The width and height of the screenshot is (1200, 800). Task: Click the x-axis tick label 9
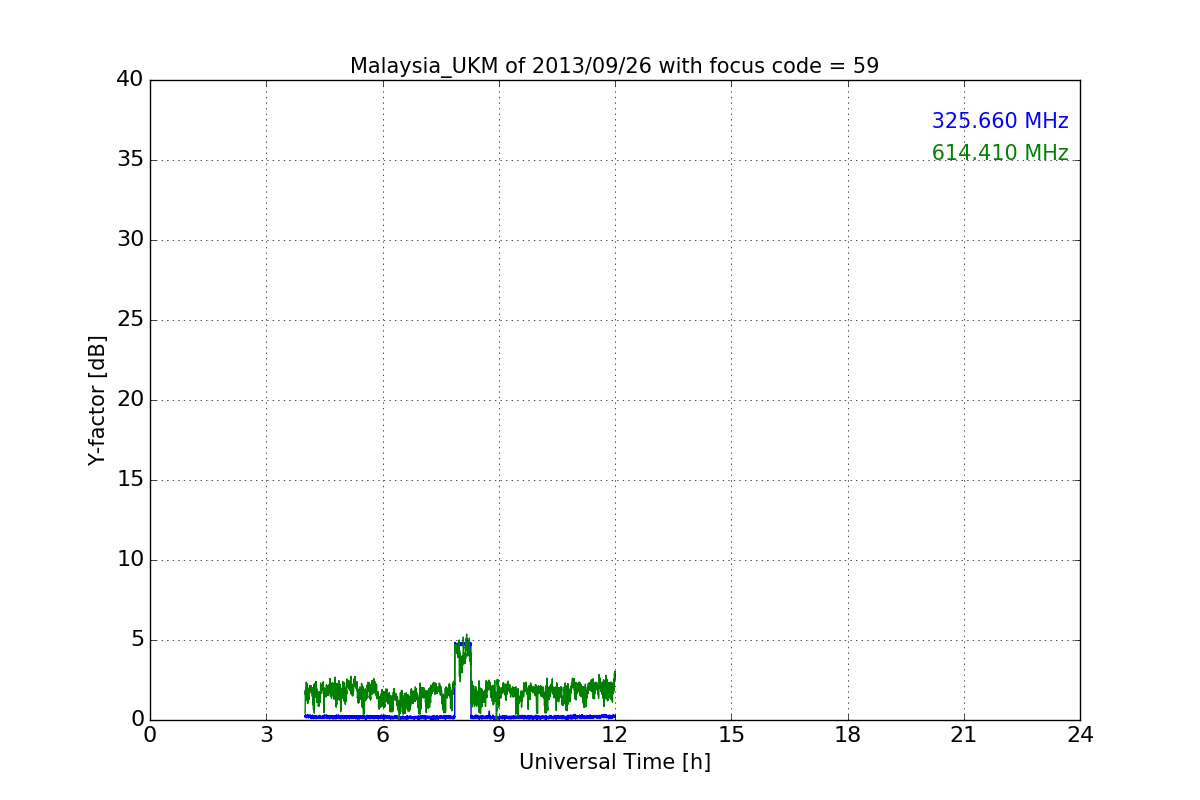(498, 735)
